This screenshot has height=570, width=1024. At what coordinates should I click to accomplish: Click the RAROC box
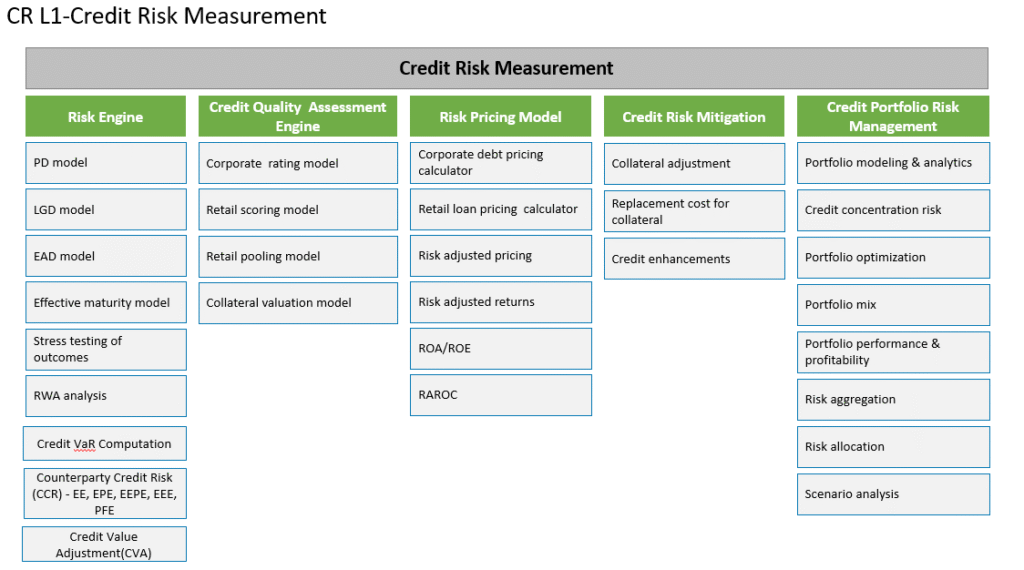click(501, 395)
